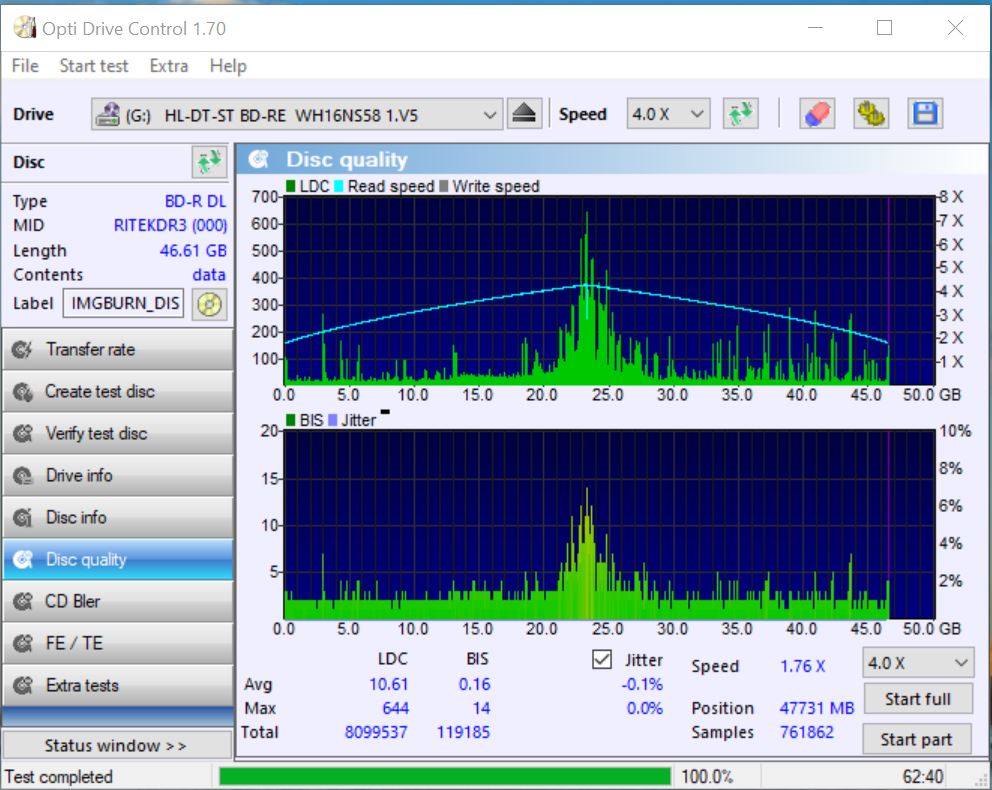Open the File menu
Viewport: 992px width, 790px height.
coord(24,66)
